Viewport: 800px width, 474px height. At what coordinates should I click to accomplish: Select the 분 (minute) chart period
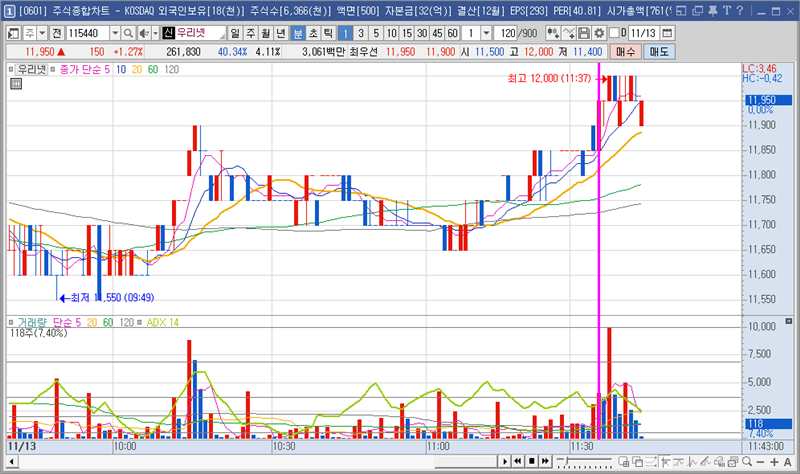298,33
